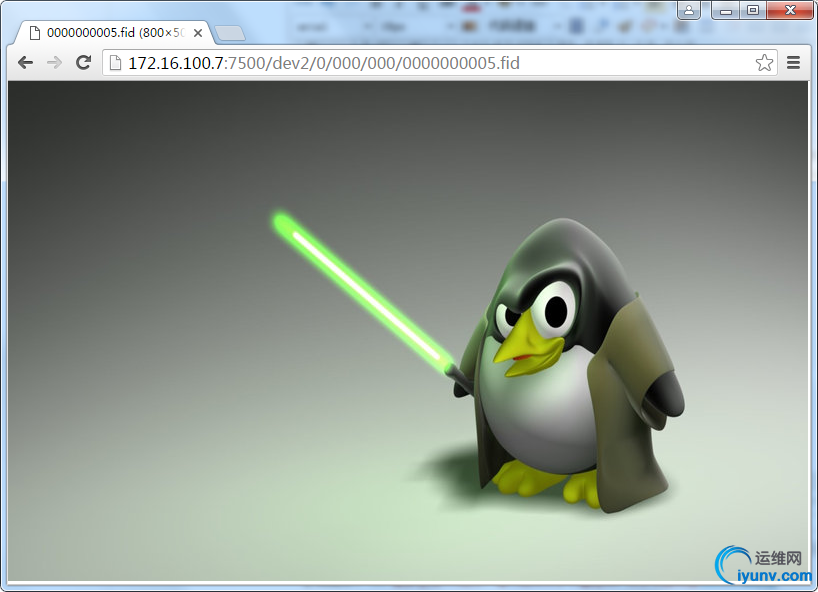This screenshot has width=818, height=592.
Task: Minimize the Chrome window
Action: pyautogui.click(x=726, y=10)
